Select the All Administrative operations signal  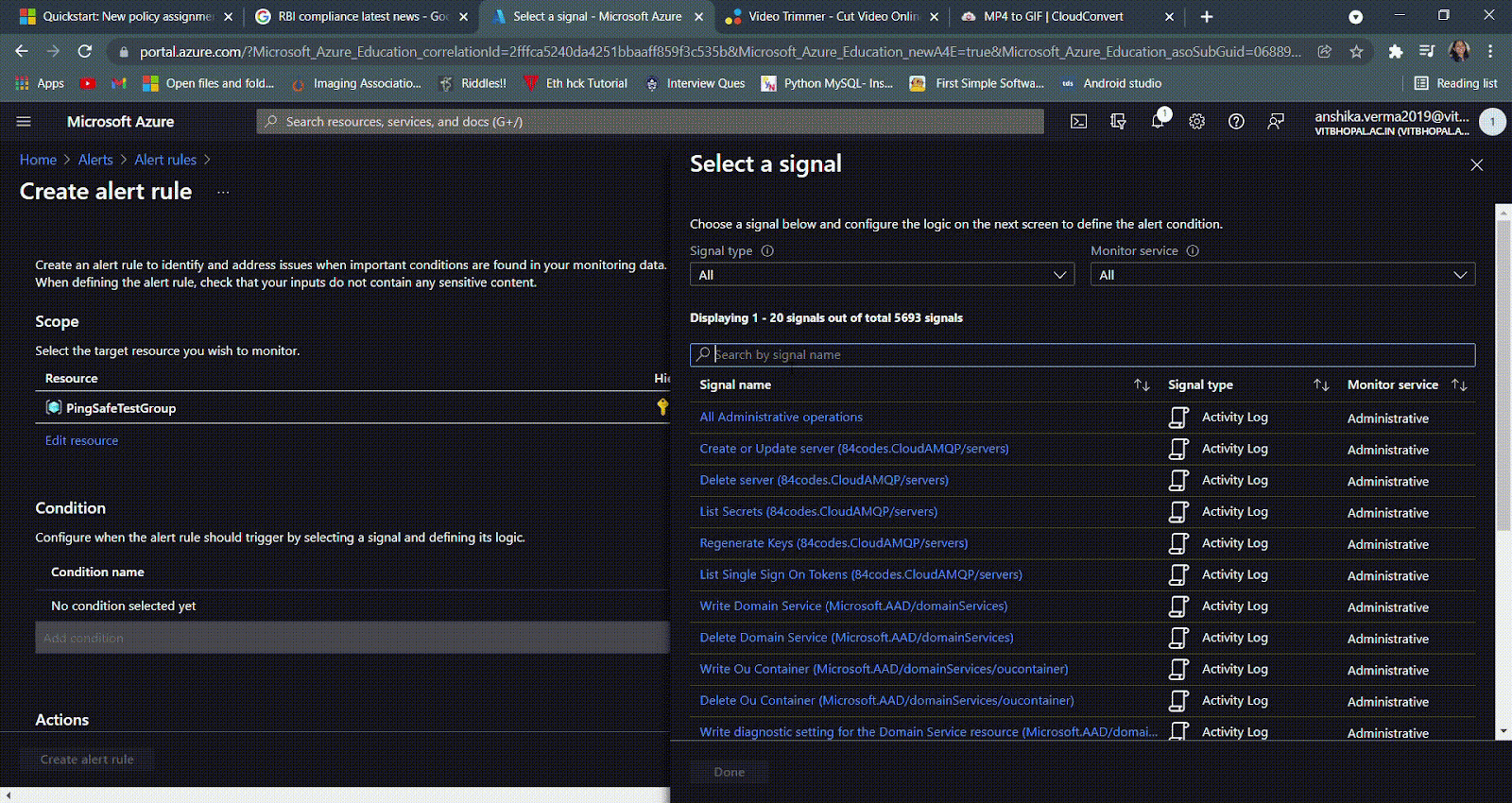pos(781,418)
